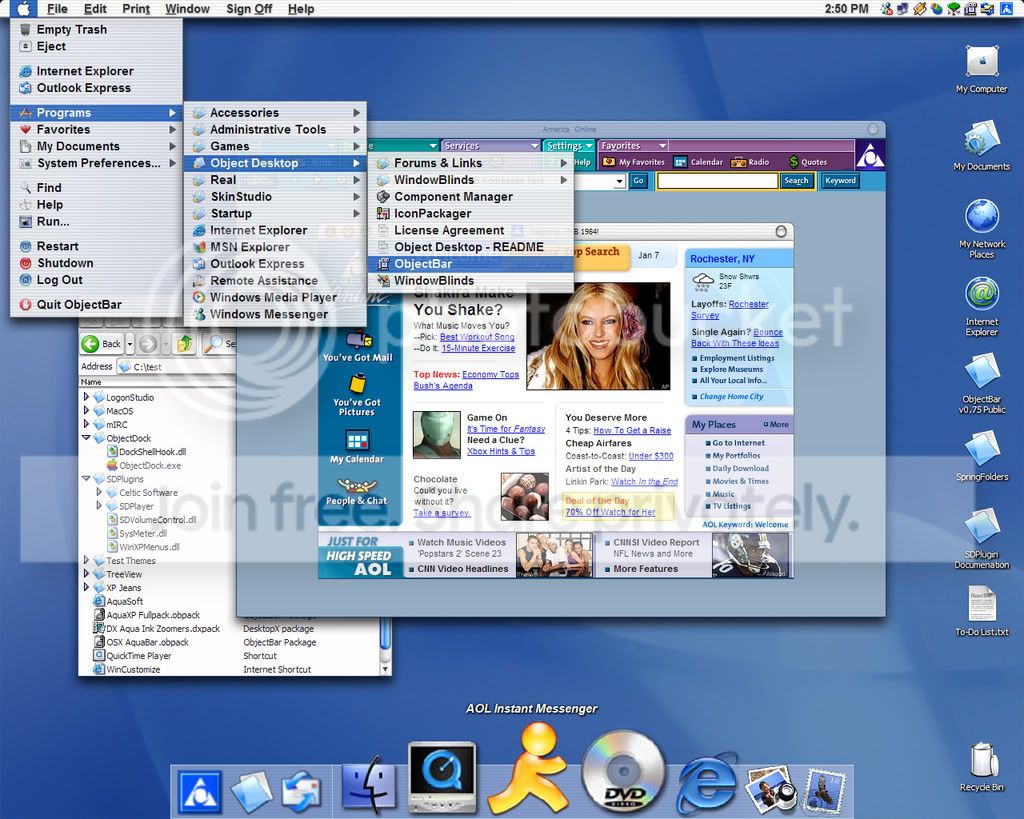Click the Back button in Explorer window
The width and height of the screenshot is (1024, 819).
(102, 344)
